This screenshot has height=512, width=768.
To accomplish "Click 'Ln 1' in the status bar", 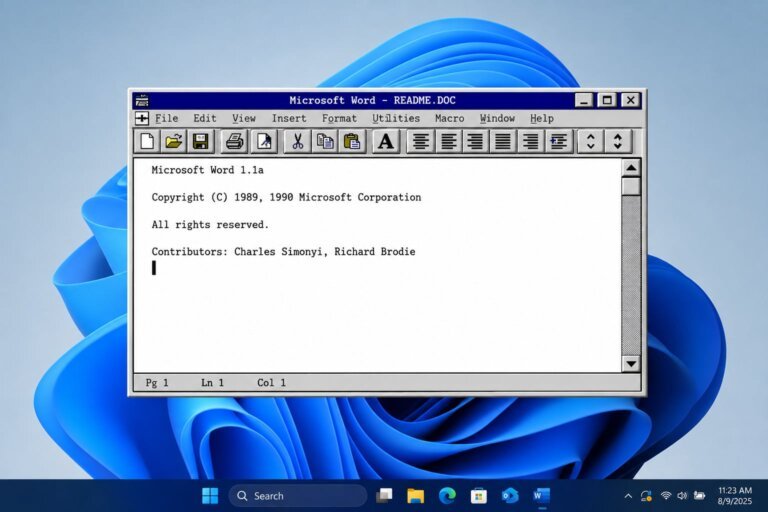I will 213,383.
